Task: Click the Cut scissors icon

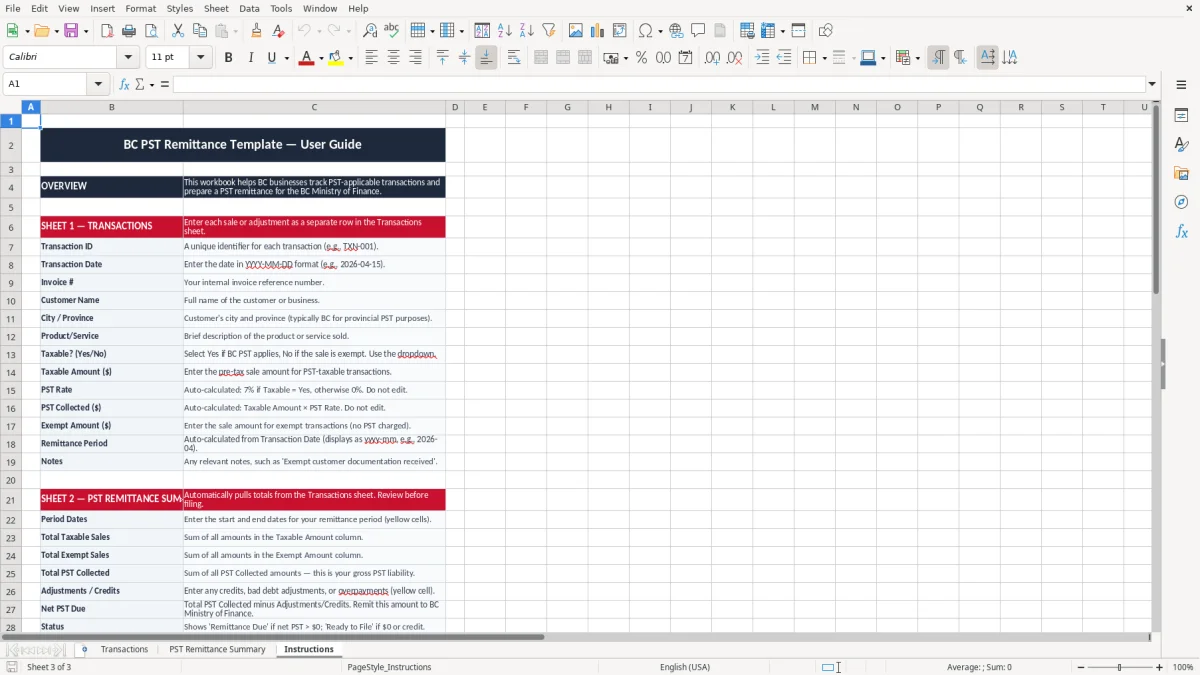Action: pos(178,31)
